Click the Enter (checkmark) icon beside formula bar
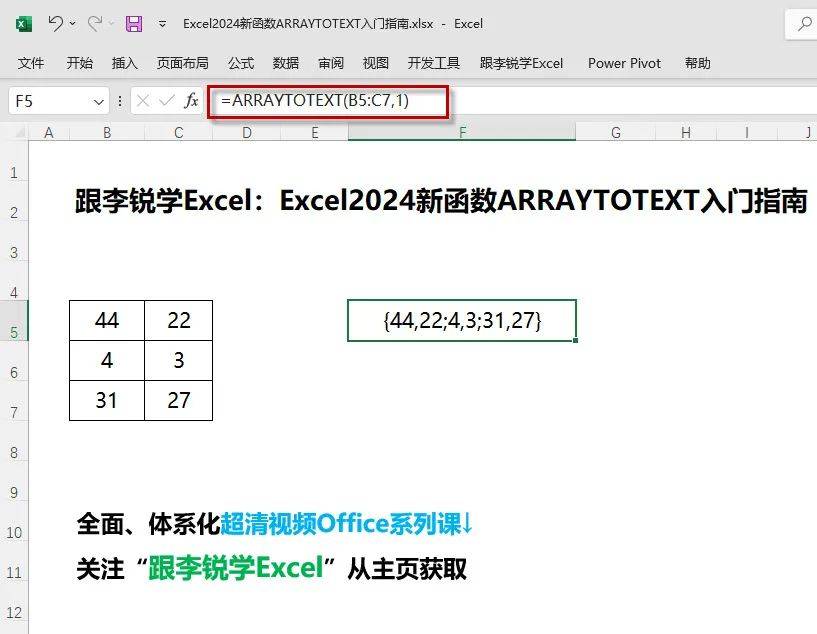 point(164,100)
